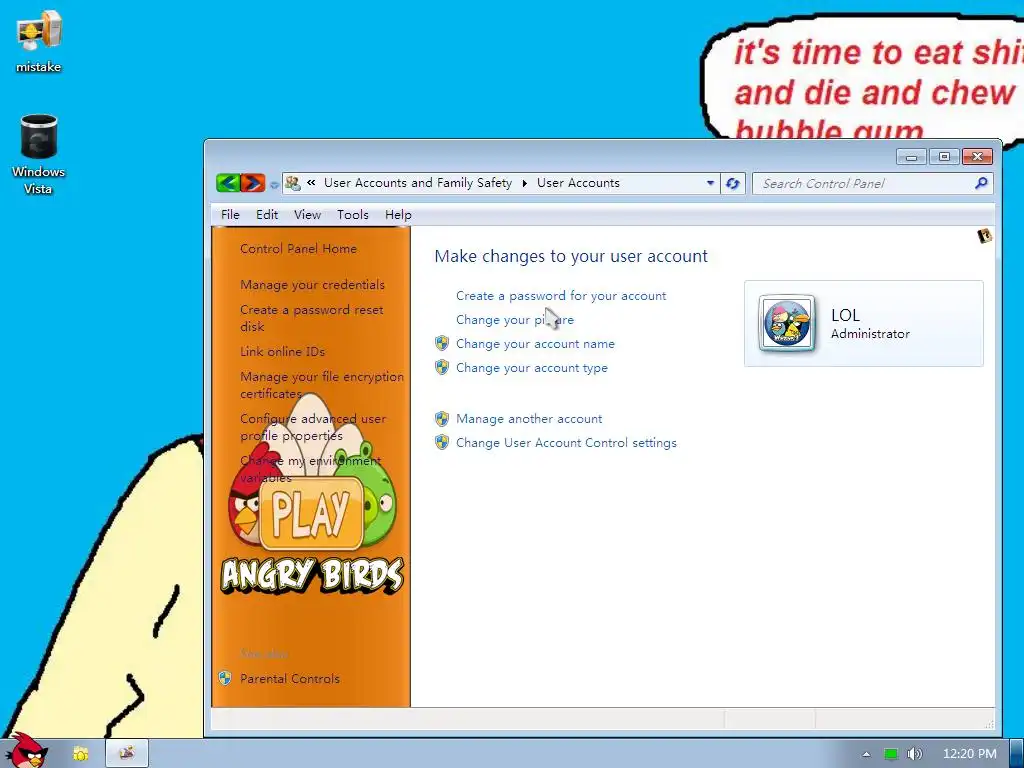Click the search magnifier icon
1024x768 pixels.
click(981, 184)
